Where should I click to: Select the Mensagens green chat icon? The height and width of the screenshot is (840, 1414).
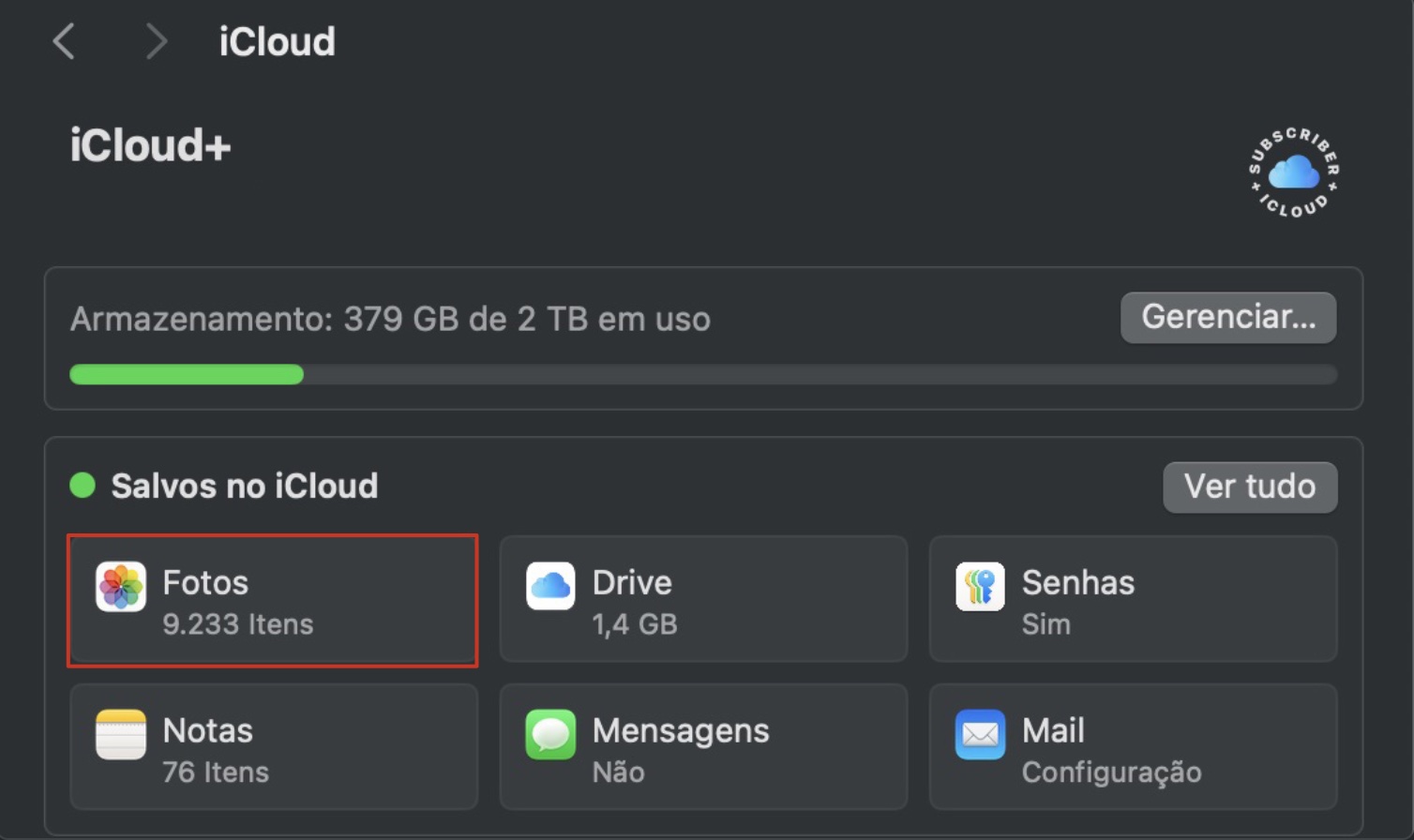551,735
